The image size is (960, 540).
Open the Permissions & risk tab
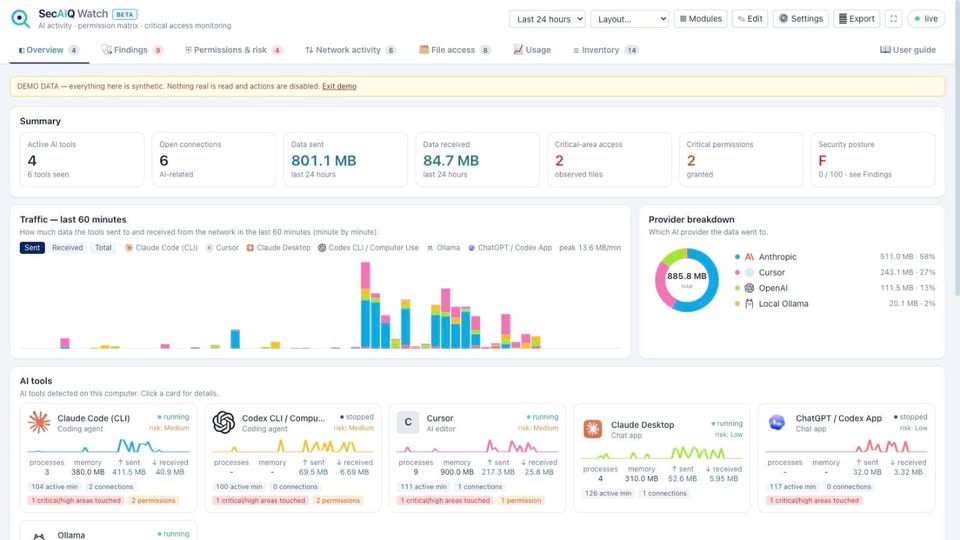[x=233, y=50]
